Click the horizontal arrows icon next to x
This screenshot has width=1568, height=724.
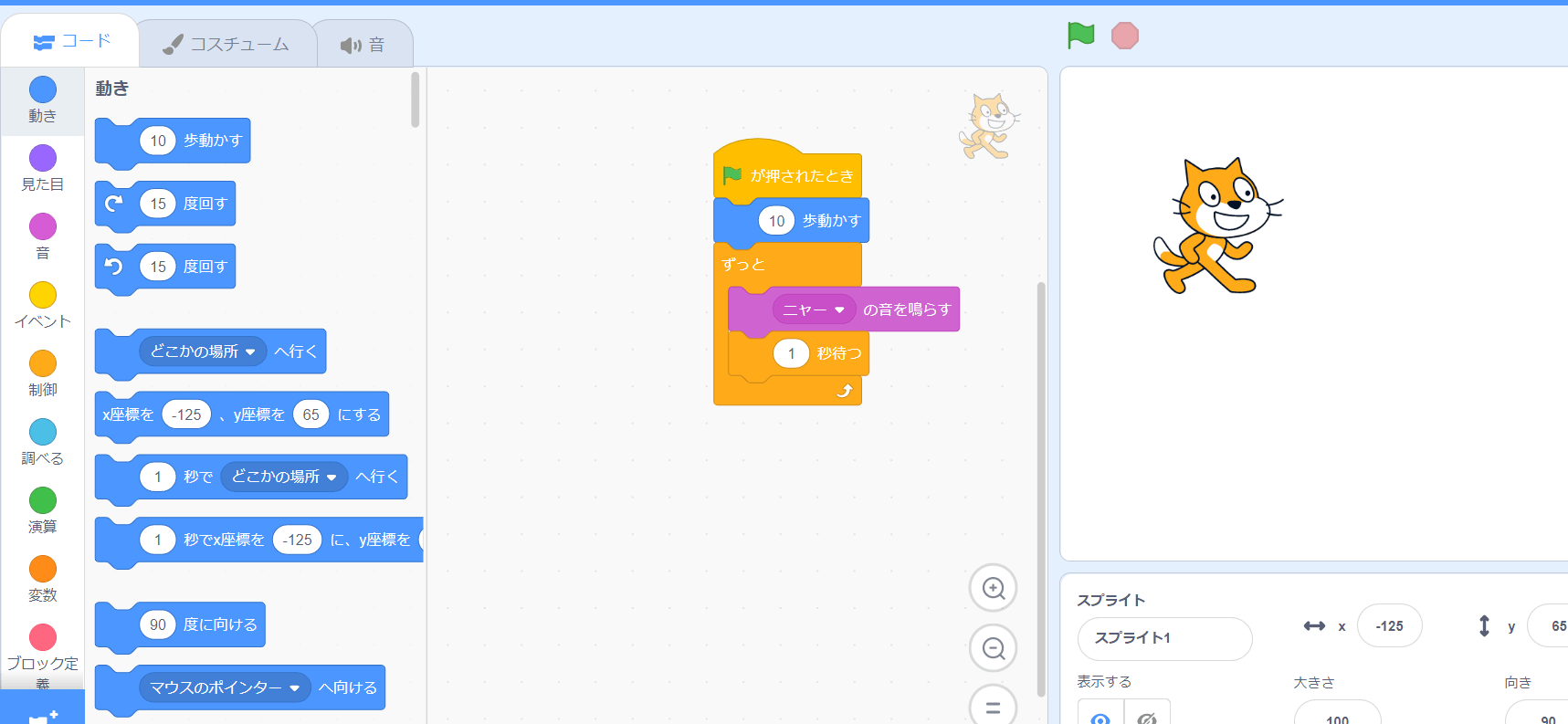(1314, 625)
